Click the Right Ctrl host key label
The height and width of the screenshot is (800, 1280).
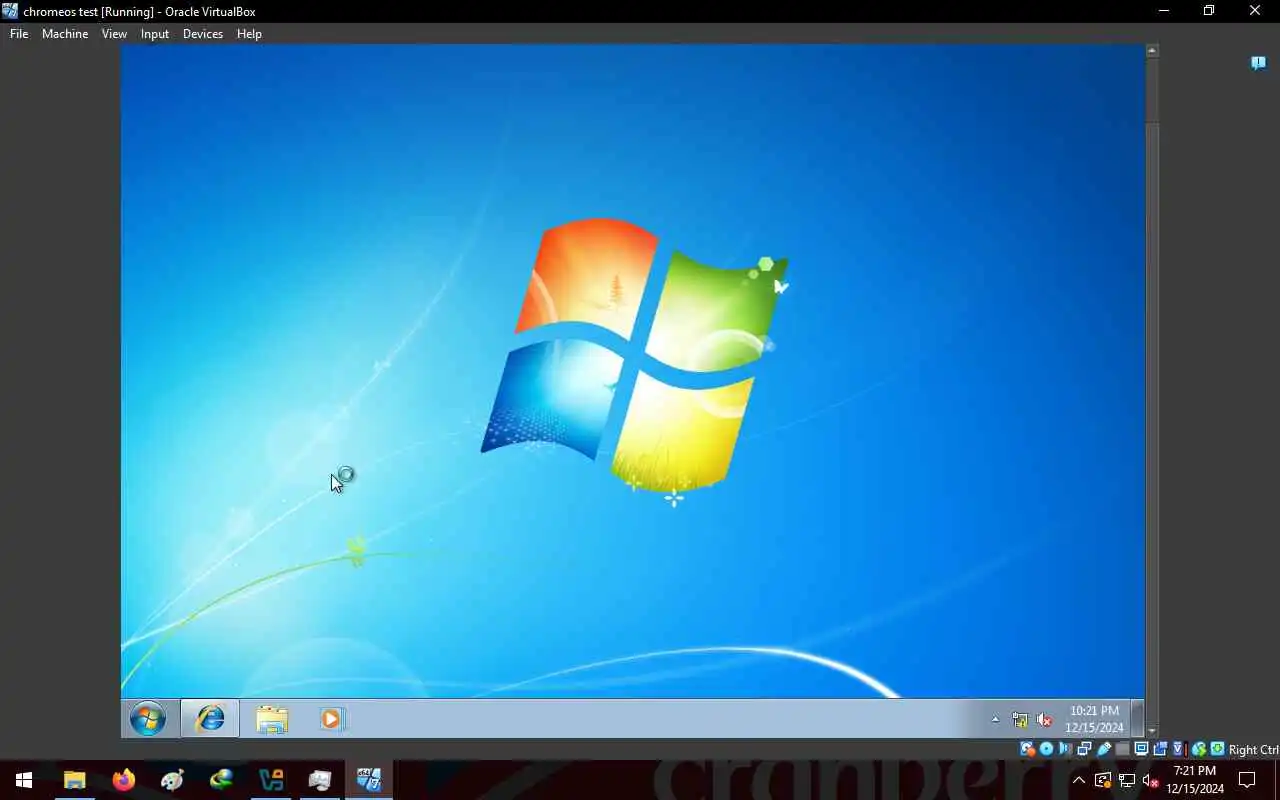click(x=1253, y=750)
